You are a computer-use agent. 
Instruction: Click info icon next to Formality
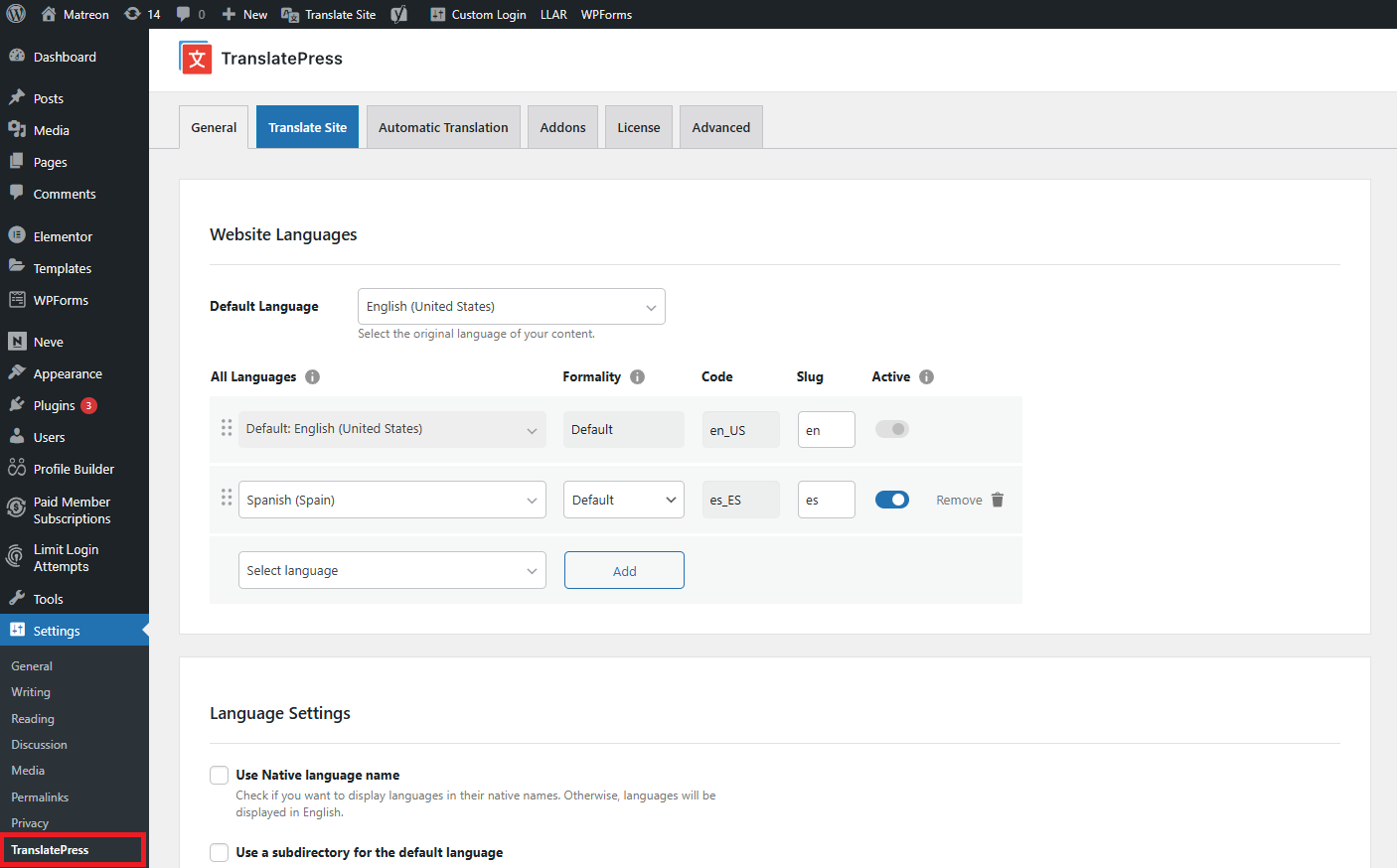[637, 376]
